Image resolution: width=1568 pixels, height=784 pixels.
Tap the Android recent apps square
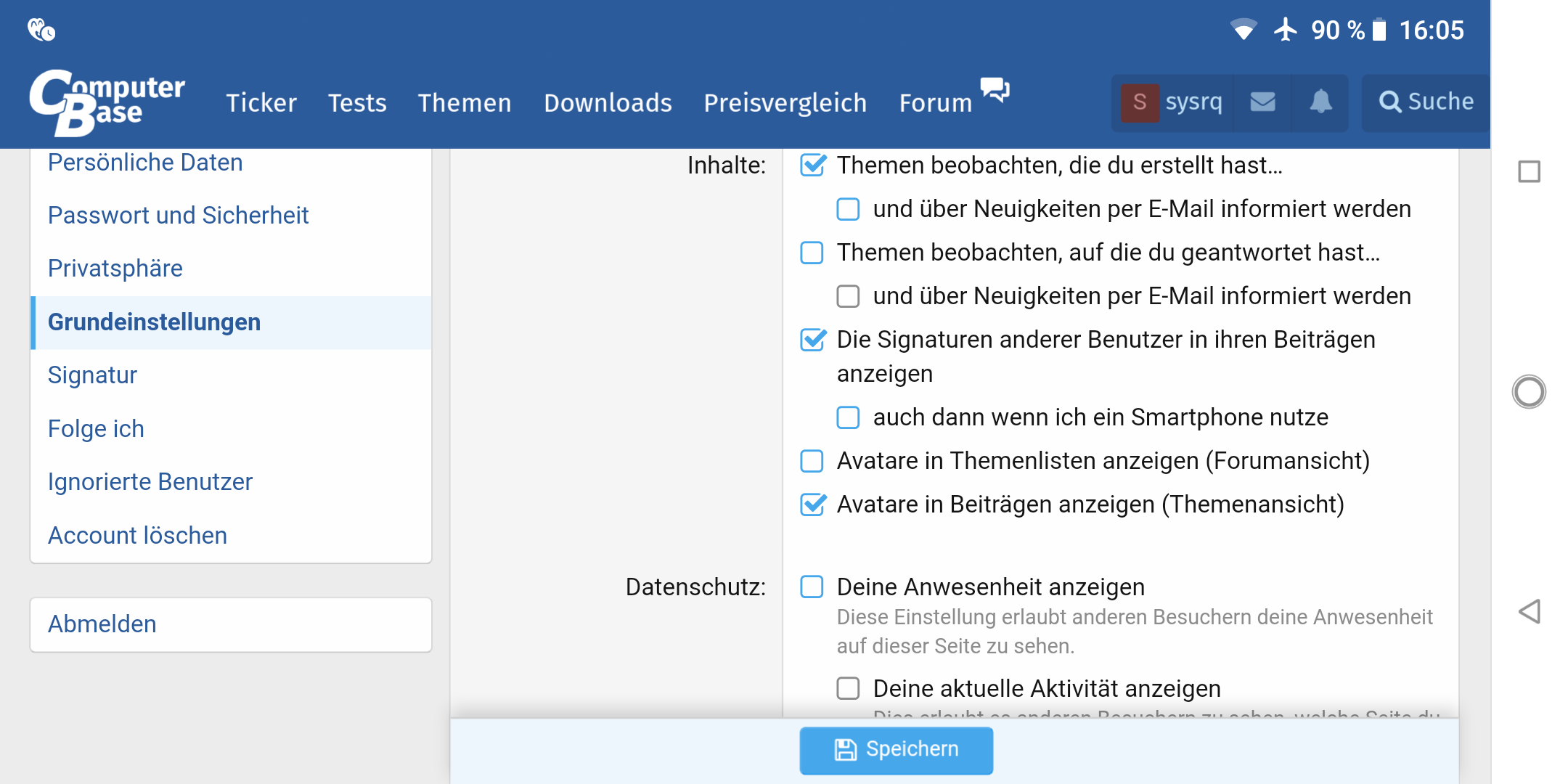1530,172
